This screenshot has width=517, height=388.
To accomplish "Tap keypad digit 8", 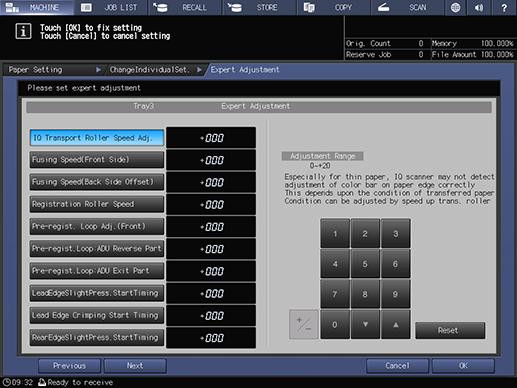I will [x=365, y=294].
